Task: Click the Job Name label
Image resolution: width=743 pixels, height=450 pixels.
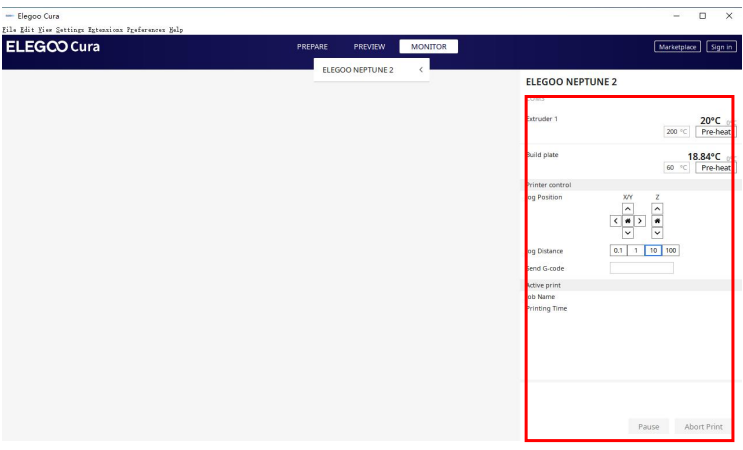Action: [x=541, y=297]
